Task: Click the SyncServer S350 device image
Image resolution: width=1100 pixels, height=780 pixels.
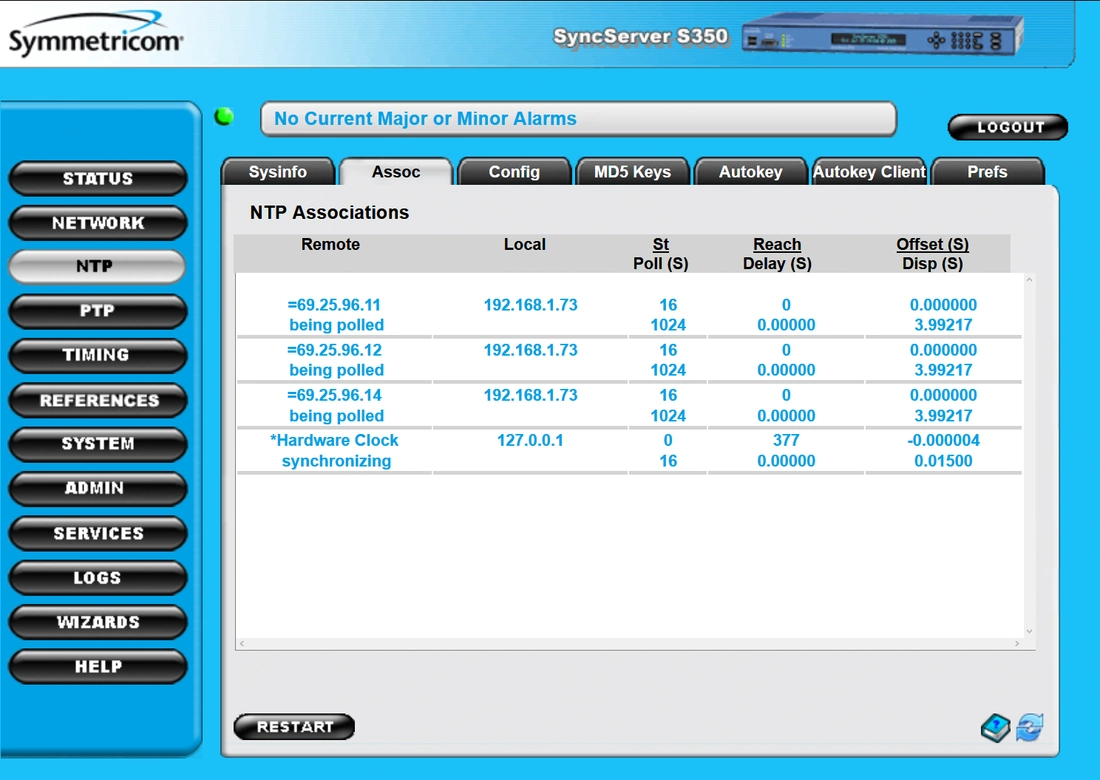Action: [882, 35]
